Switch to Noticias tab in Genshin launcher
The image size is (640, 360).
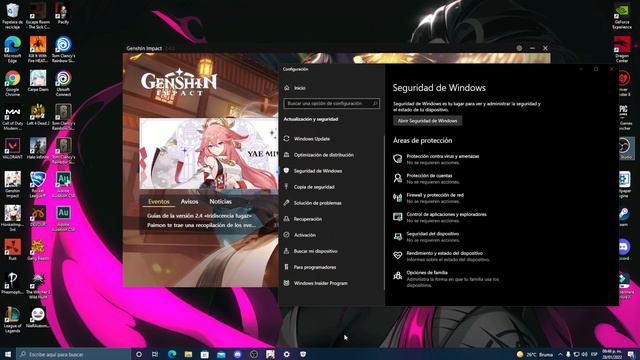point(220,202)
